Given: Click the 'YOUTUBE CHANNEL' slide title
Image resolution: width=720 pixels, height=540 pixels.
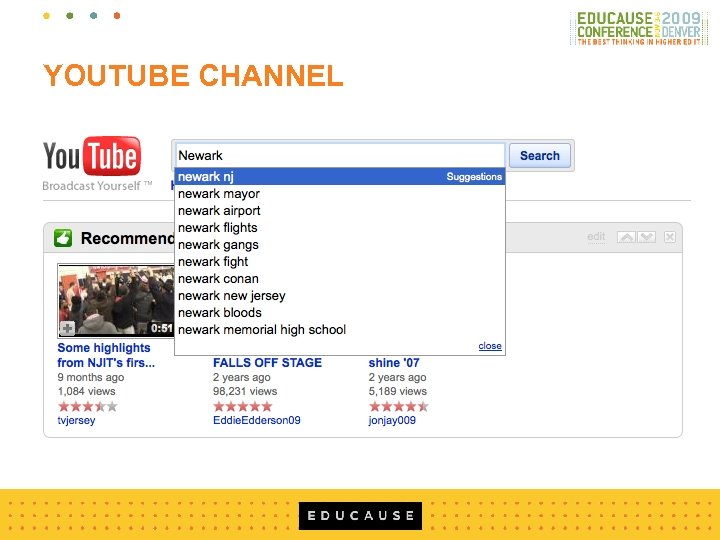Looking at the screenshot, I should coord(193,75).
